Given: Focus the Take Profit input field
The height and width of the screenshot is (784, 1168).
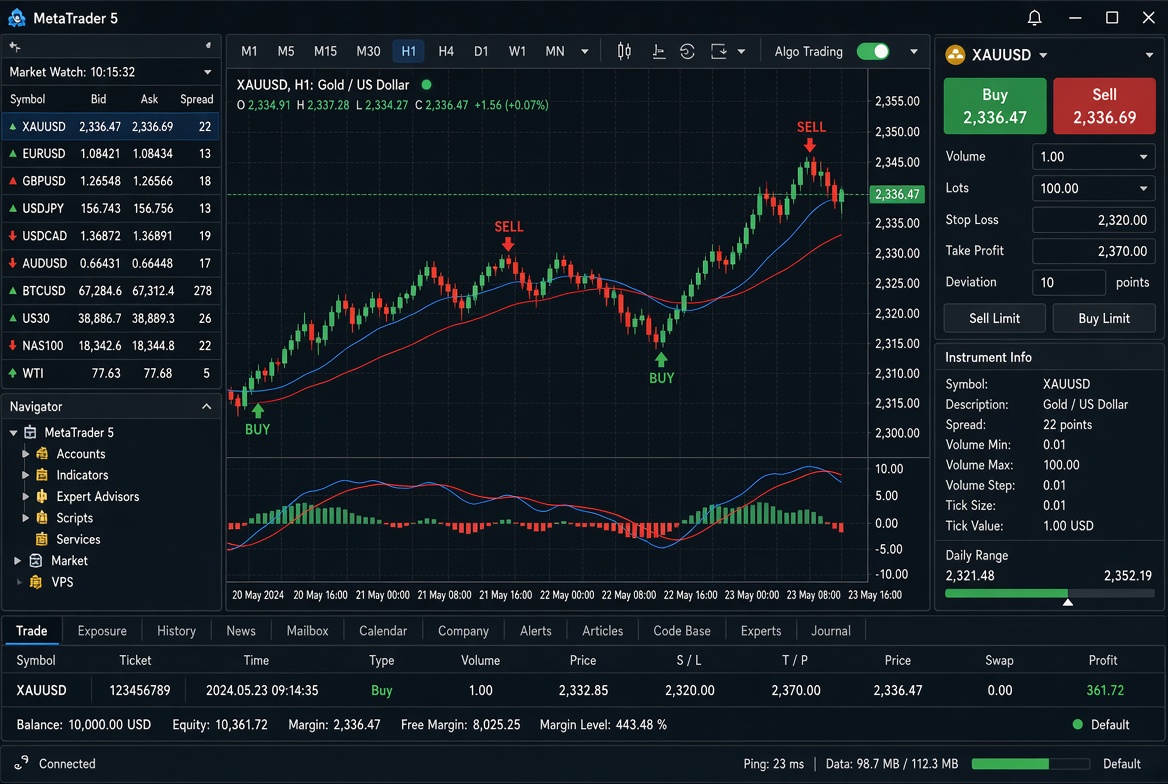Looking at the screenshot, I should click(1094, 251).
